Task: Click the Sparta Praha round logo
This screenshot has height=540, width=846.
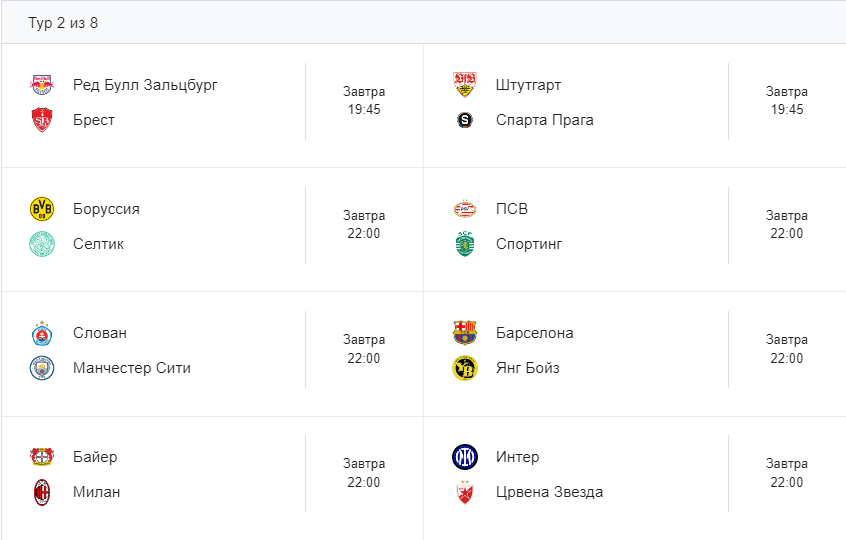Action: tap(464, 120)
